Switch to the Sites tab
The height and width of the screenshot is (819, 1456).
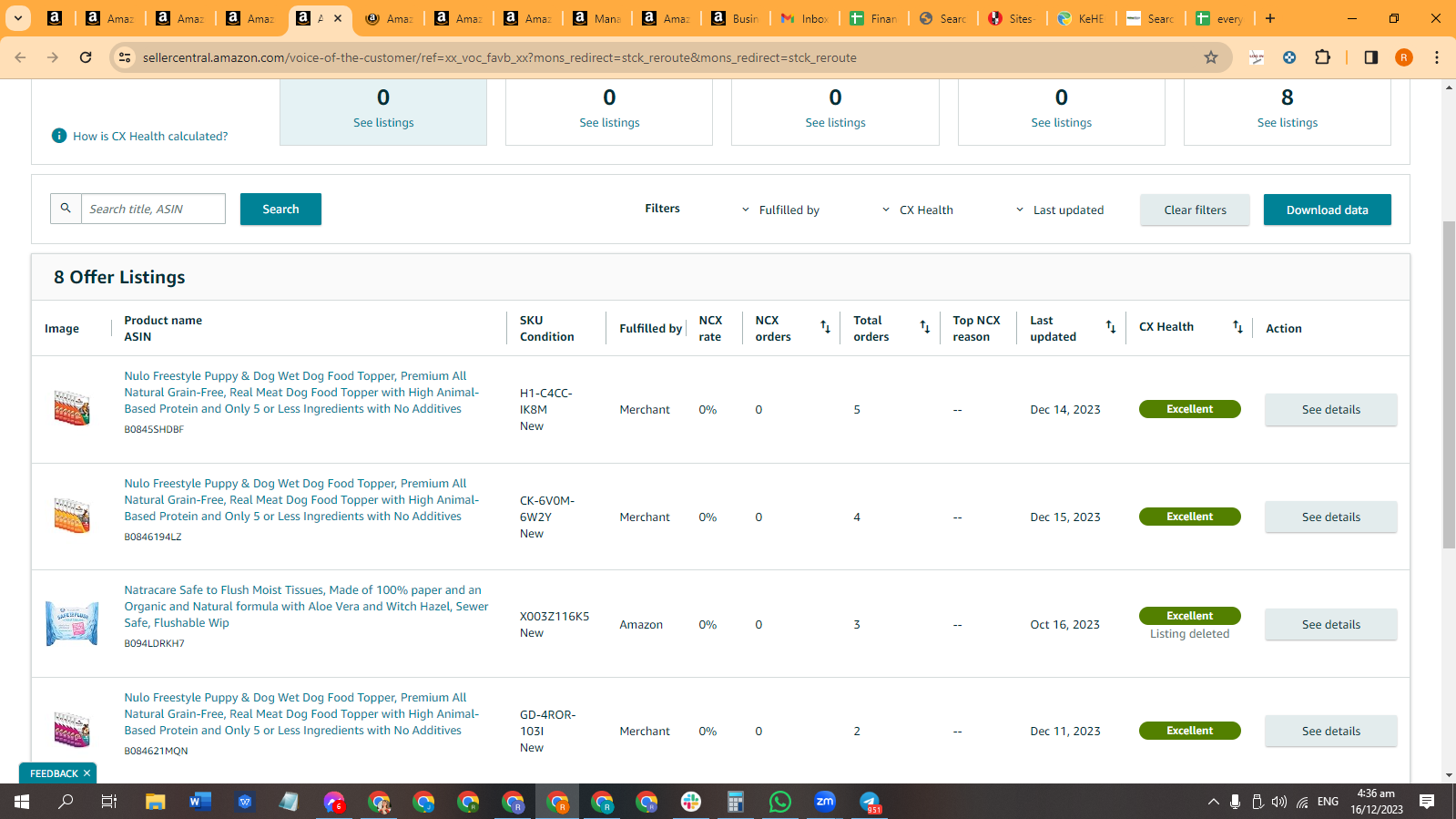(x=1013, y=18)
